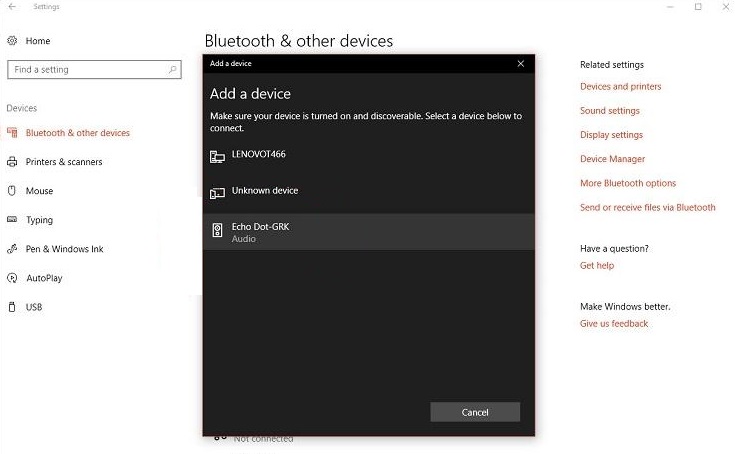735x454 pixels.
Task: Open More Bluetooth options link
Action: coord(628,183)
